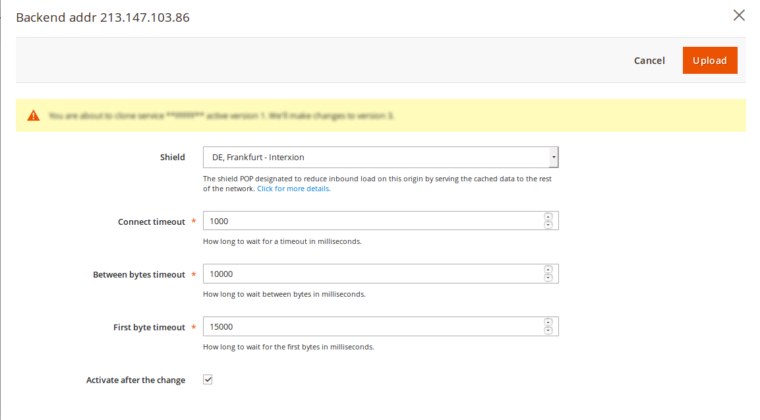Select the First byte timeout input

coord(372,327)
